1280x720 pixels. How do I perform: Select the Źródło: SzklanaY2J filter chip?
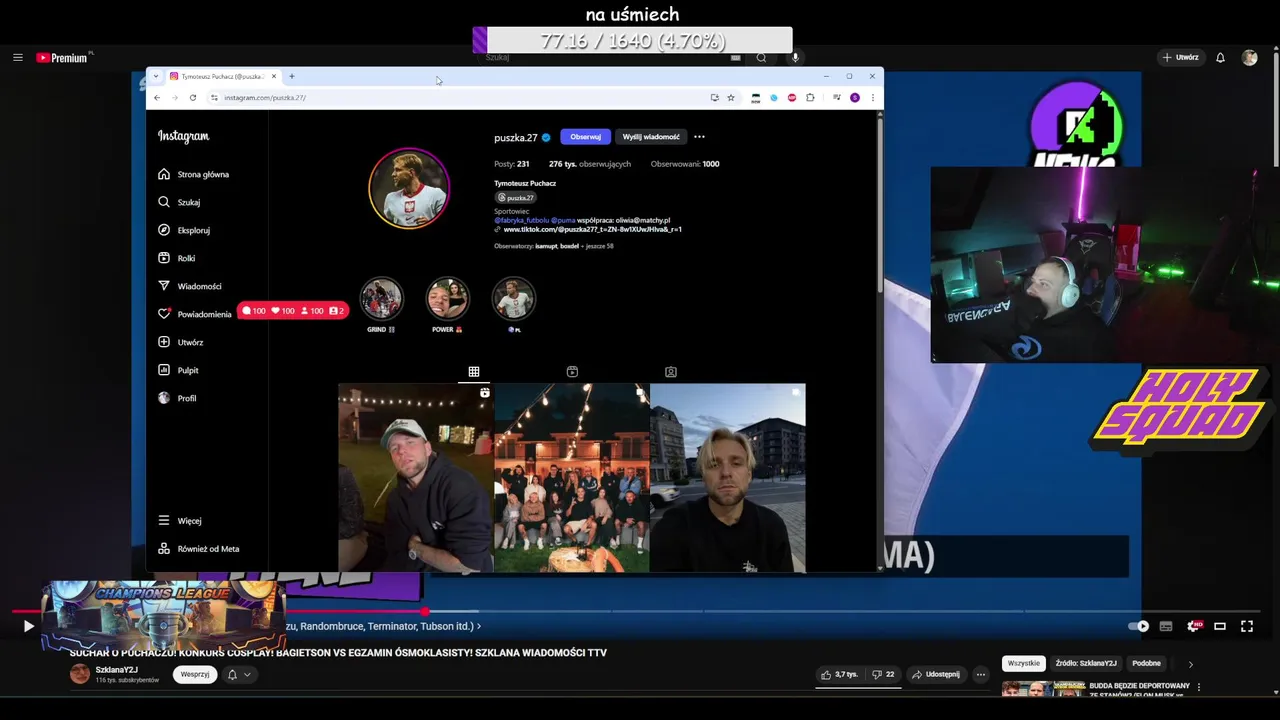tap(1086, 663)
